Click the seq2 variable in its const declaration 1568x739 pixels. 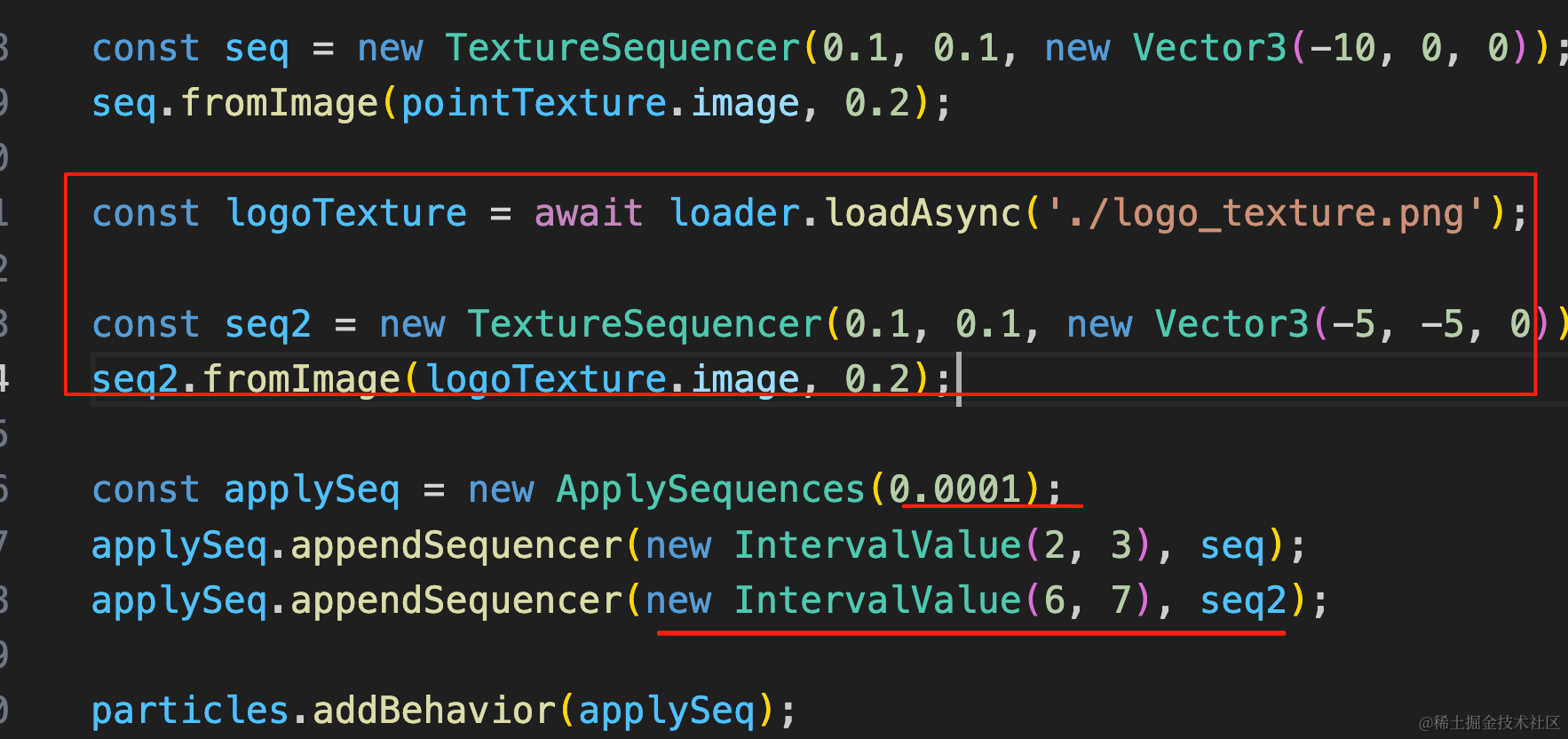click(x=268, y=324)
